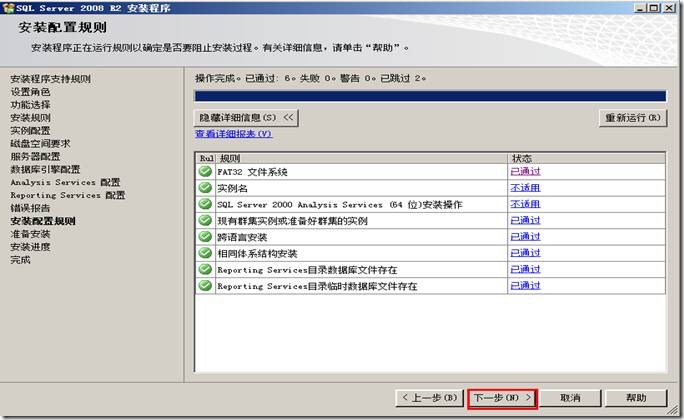This screenshot has width=684, height=420.
Task: Click check icon for Reporting Services目录临时数据库文件存在
Action: [x=205, y=286]
